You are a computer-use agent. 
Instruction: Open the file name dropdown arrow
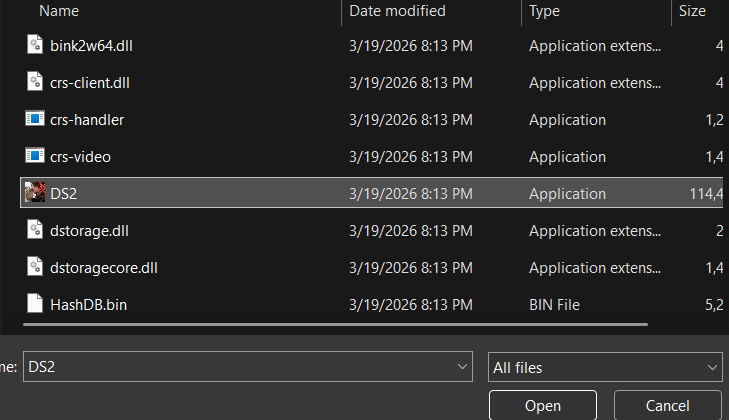pyautogui.click(x=462, y=367)
